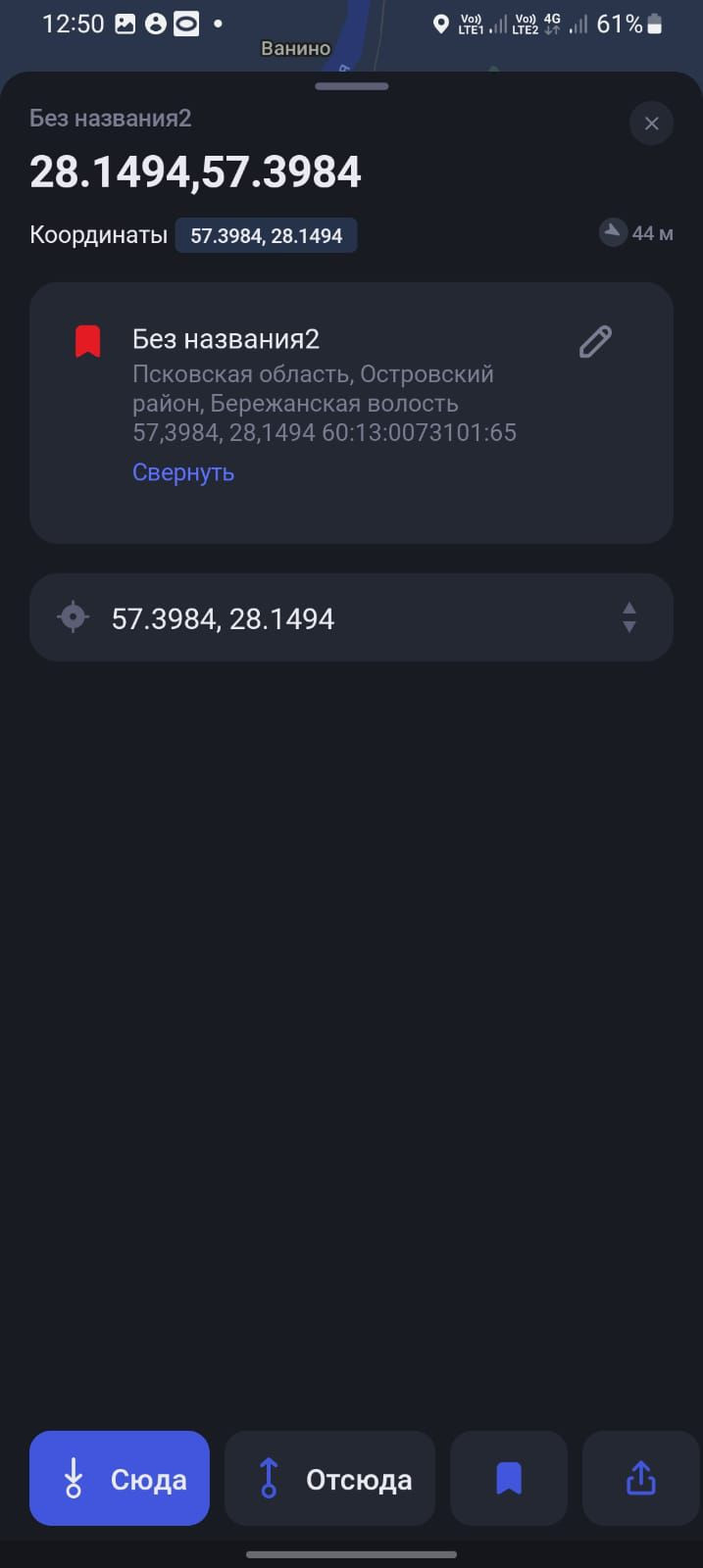This screenshot has width=703, height=1568.
Task: Toggle the saved bookmark button at the bottom
Action: click(x=508, y=1478)
